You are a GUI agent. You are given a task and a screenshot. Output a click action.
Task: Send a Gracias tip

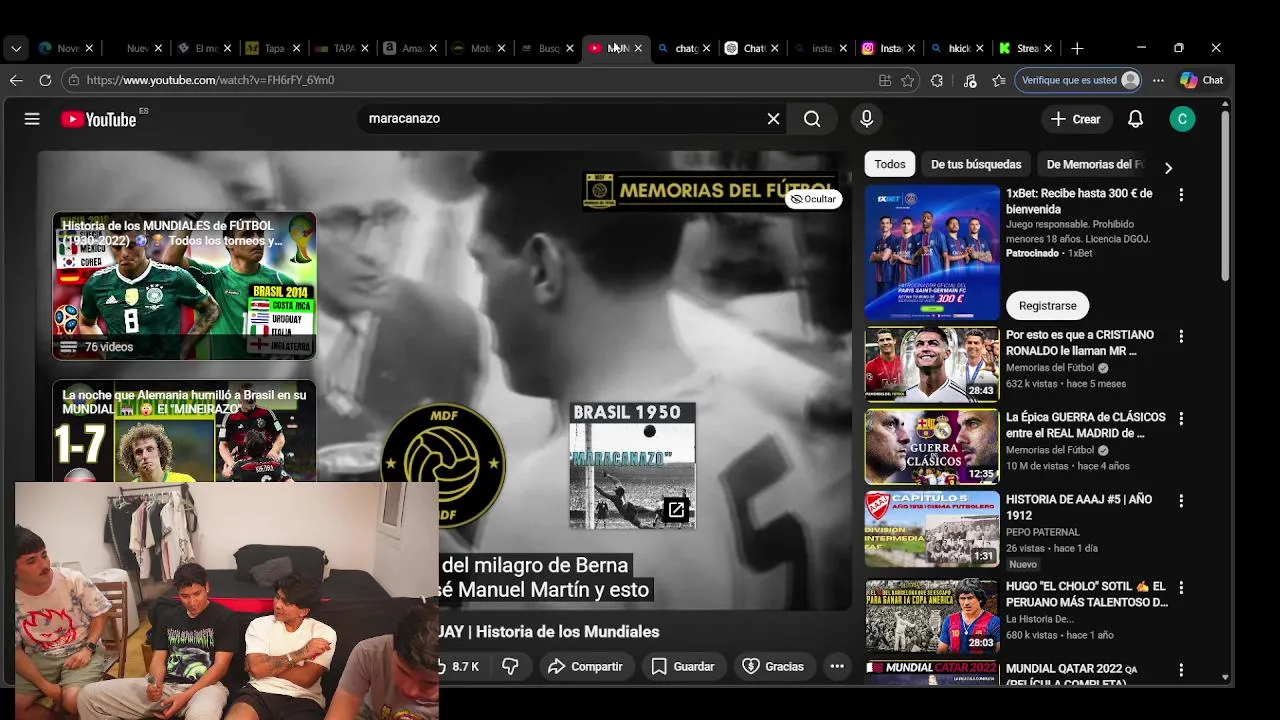pos(773,666)
